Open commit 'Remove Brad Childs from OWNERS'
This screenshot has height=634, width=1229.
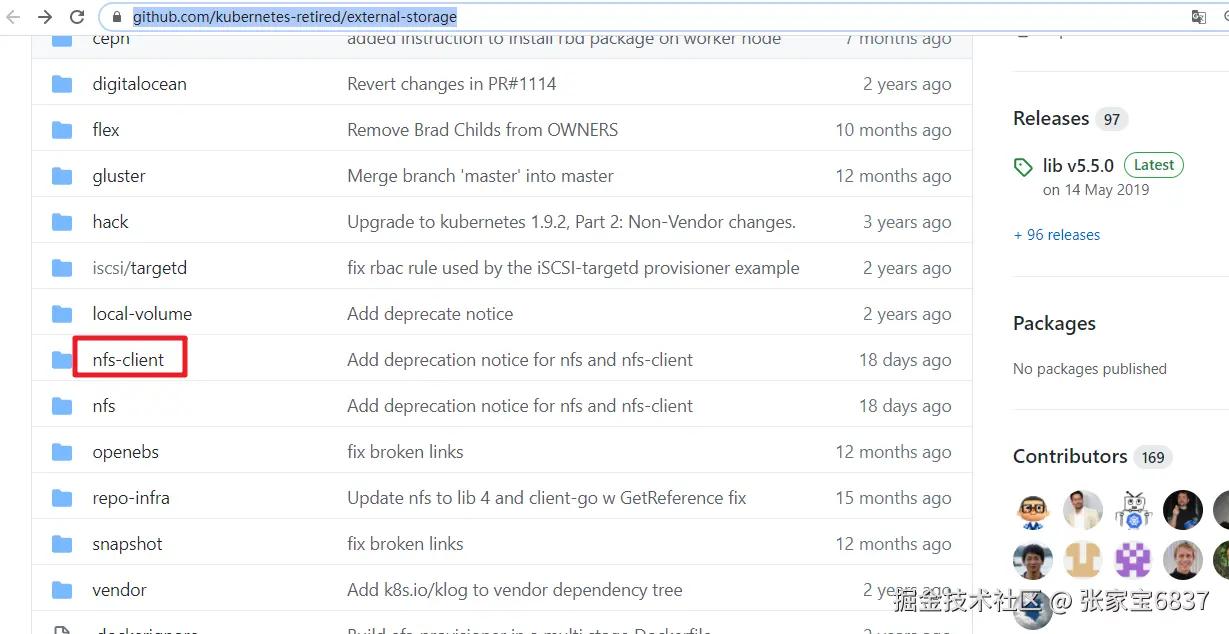pyautogui.click(x=482, y=130)
